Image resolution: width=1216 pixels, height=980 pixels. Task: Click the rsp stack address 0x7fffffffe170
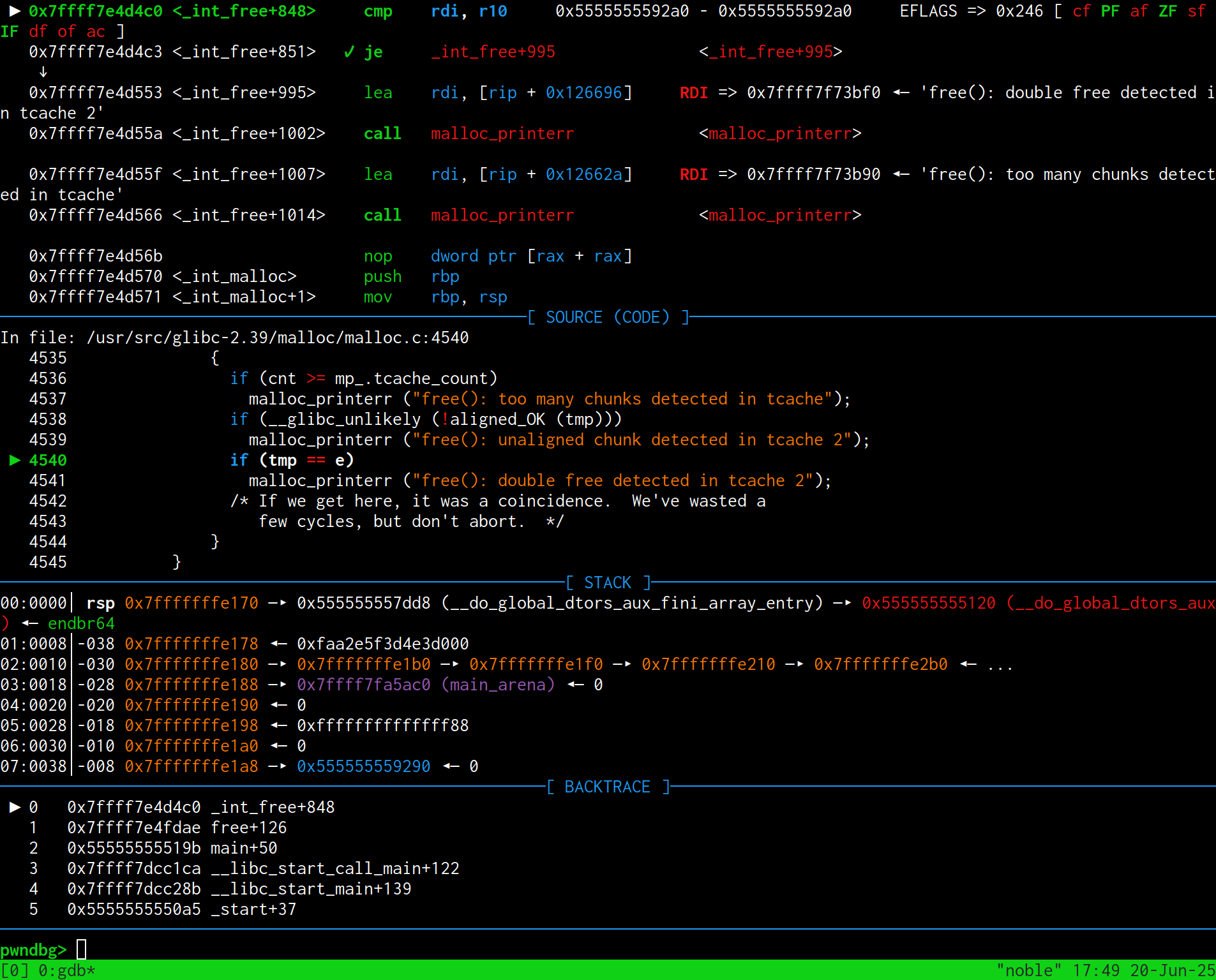tap(191, 603)
